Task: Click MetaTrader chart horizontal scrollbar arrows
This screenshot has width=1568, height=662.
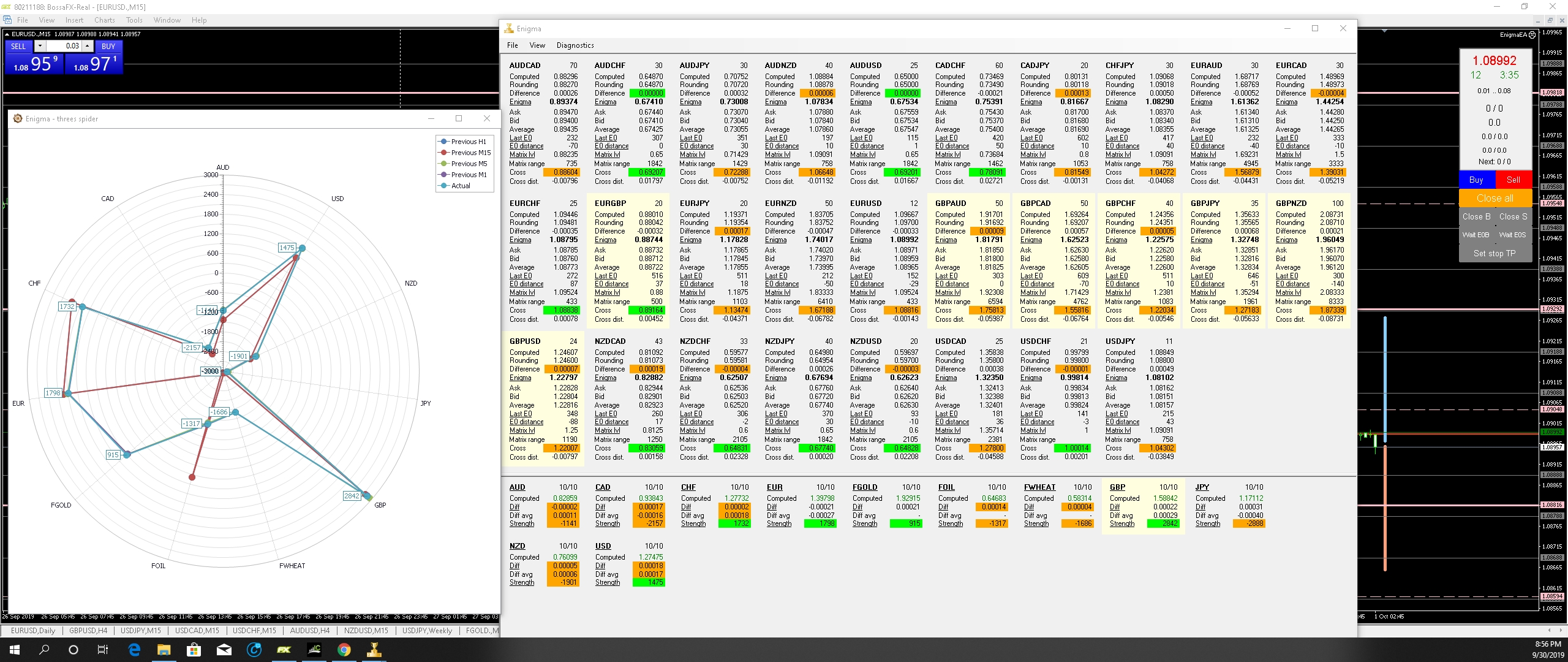Action: pos(1555,630)
